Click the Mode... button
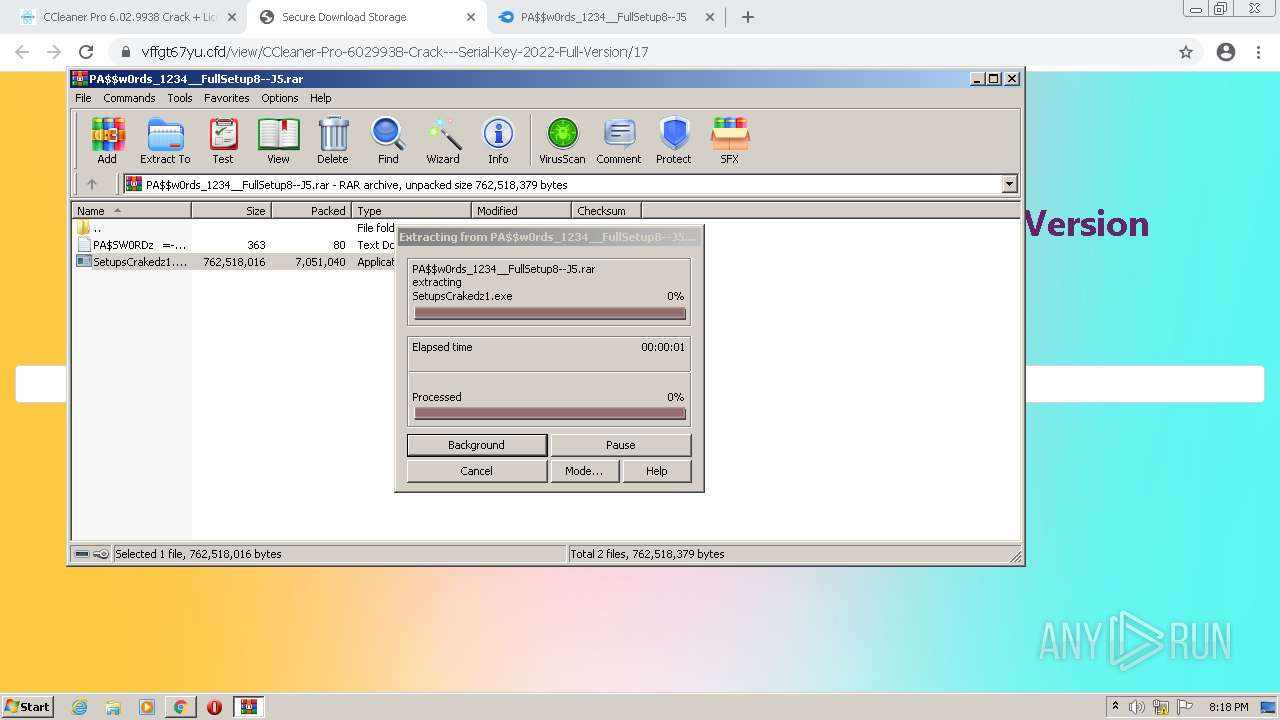Viewport: 1280px width, 720px height. click(584, 471)
